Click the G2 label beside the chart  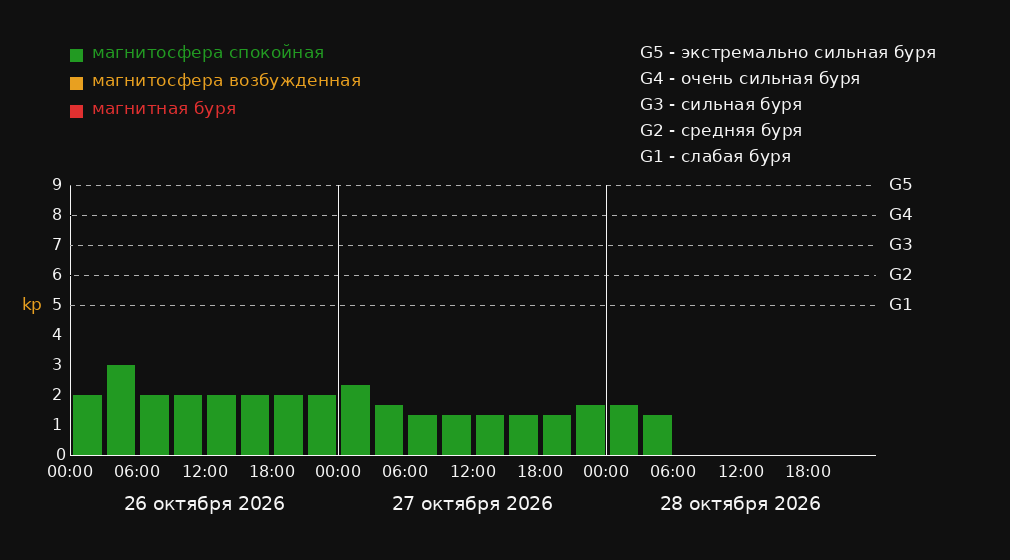coord(900,275)
